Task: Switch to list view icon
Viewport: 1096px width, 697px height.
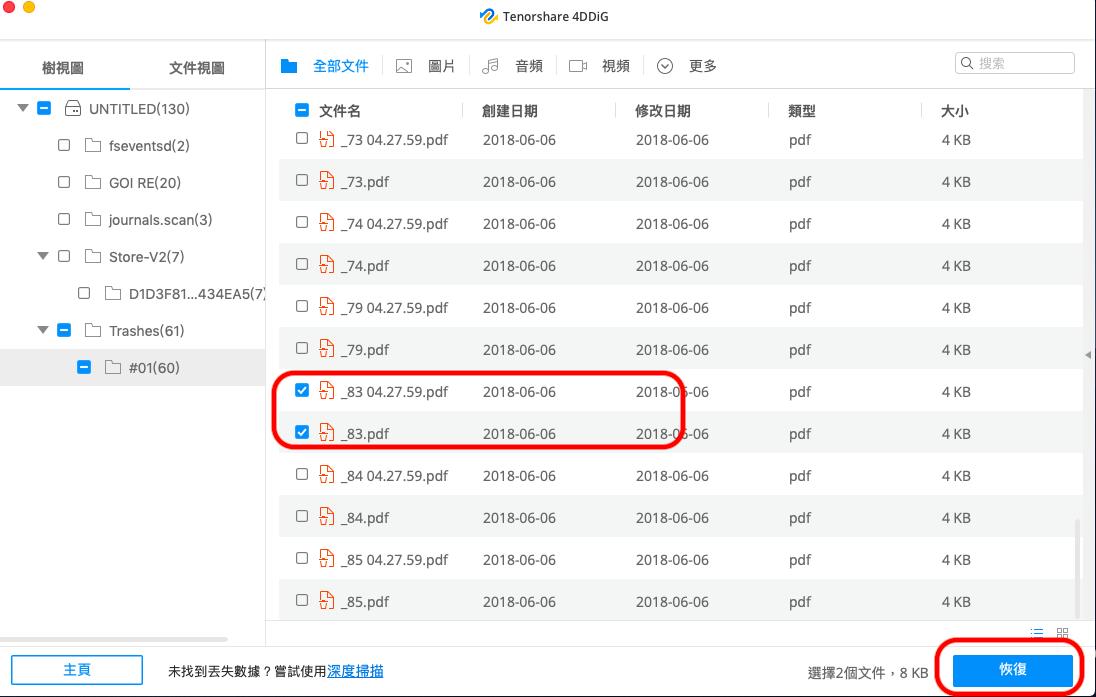Action: pyautogui.click(x=1037, y=633)
